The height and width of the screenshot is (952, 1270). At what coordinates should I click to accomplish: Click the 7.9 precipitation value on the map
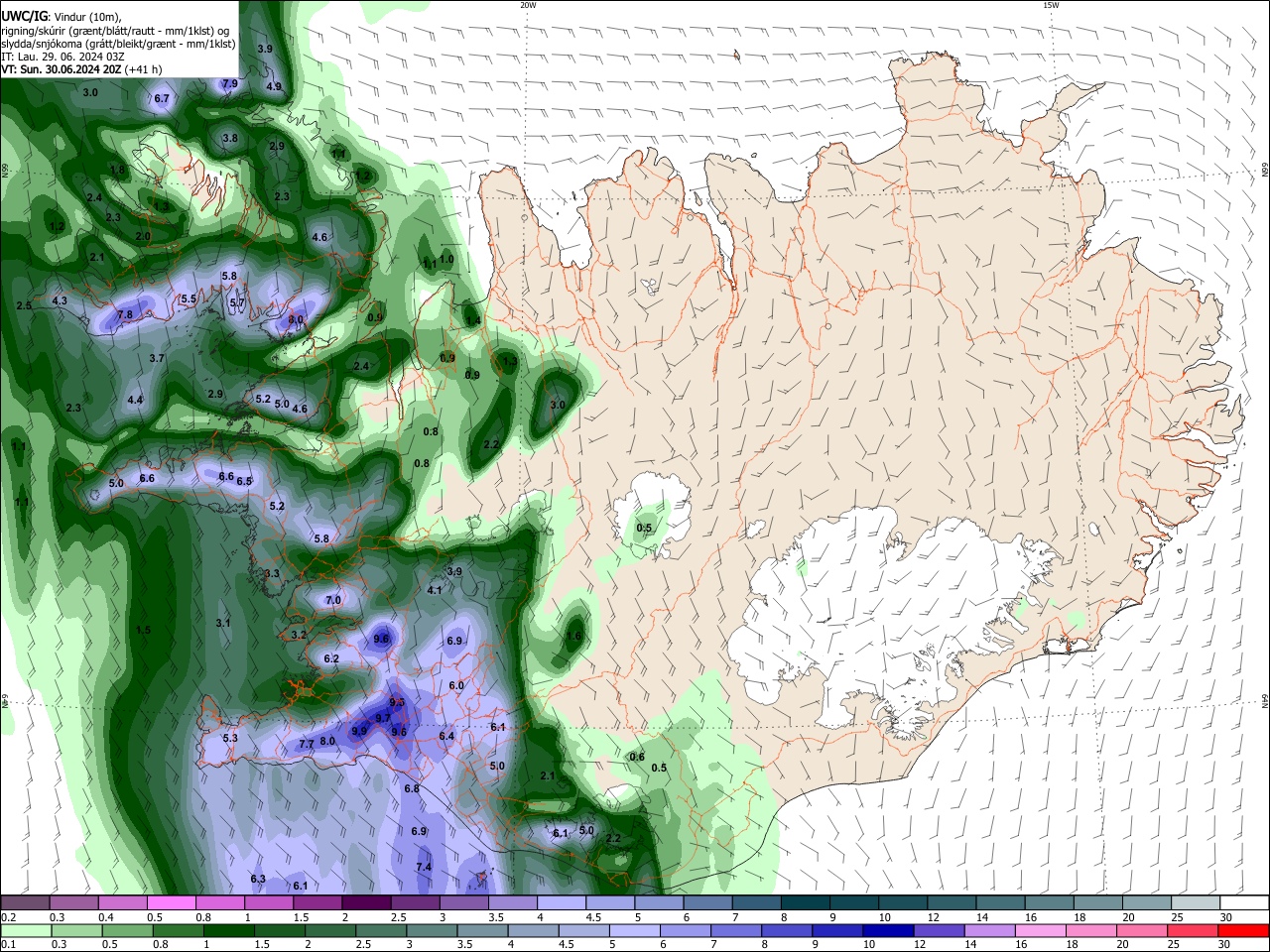[230, 83]
